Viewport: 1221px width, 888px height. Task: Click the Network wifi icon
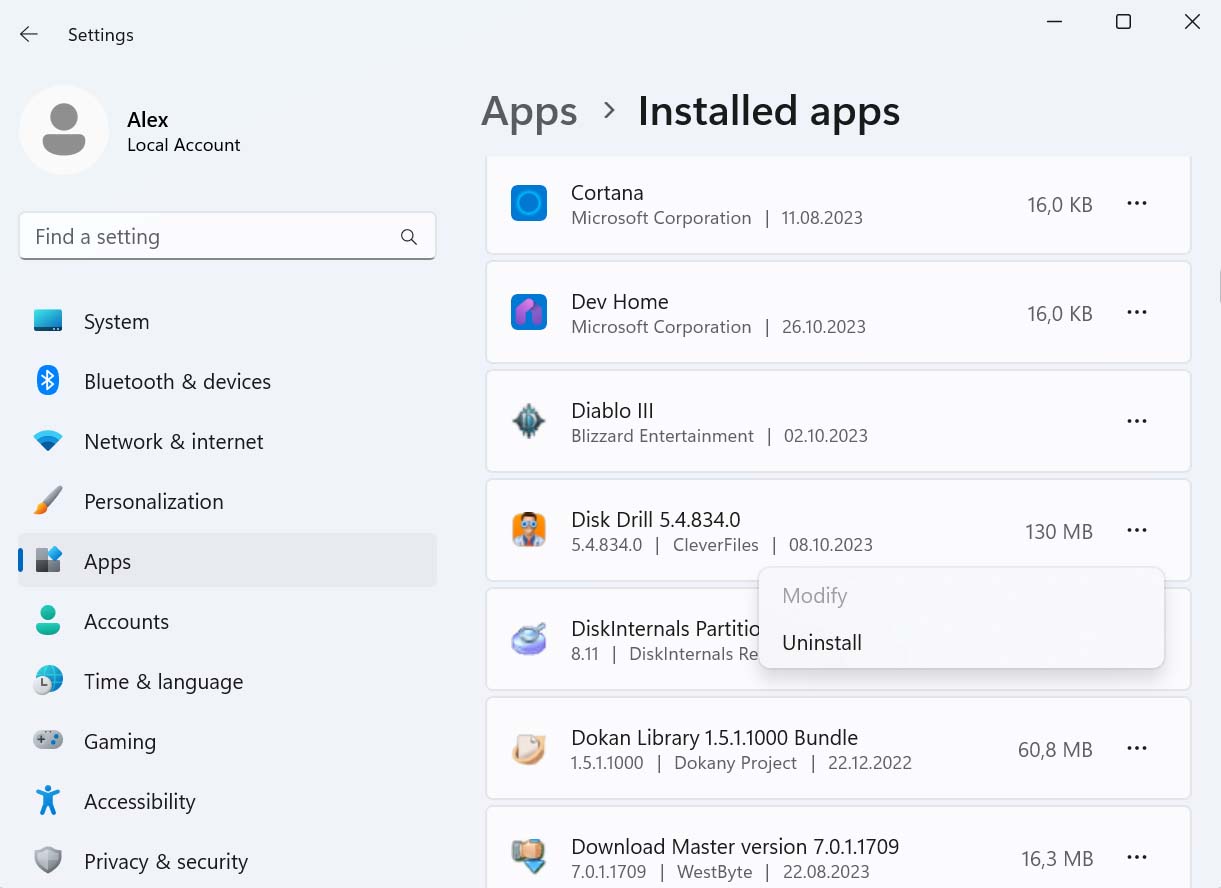[x=48, y=441]
